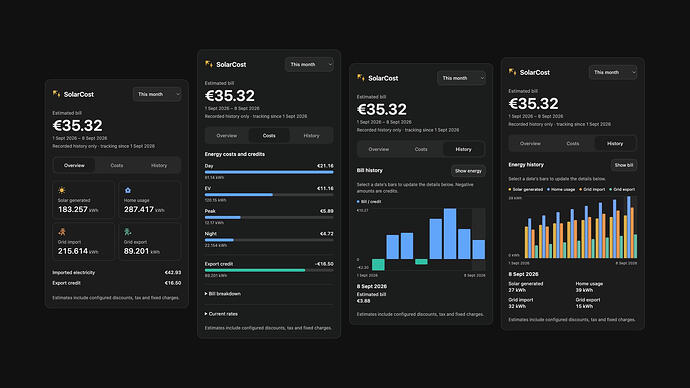Click the Estimated bill €3.88 value

(x=363, y=301)
